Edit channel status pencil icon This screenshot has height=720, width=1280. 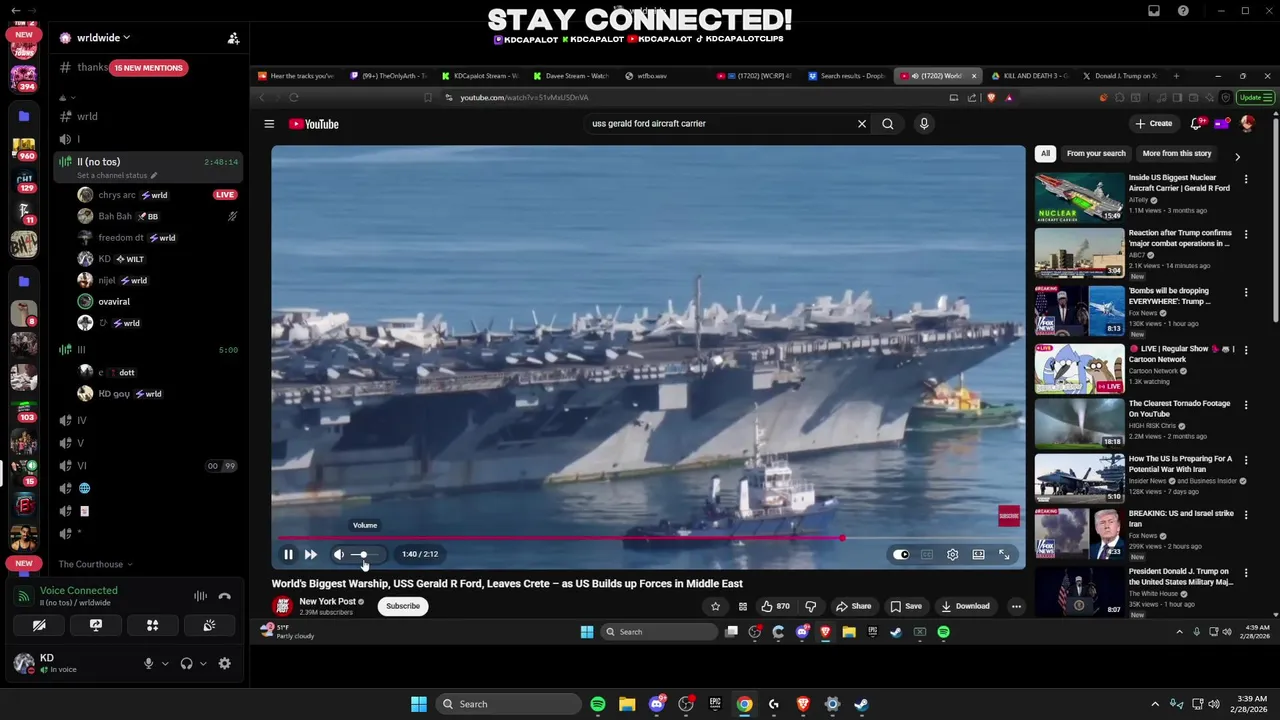(x=153, y=176)
